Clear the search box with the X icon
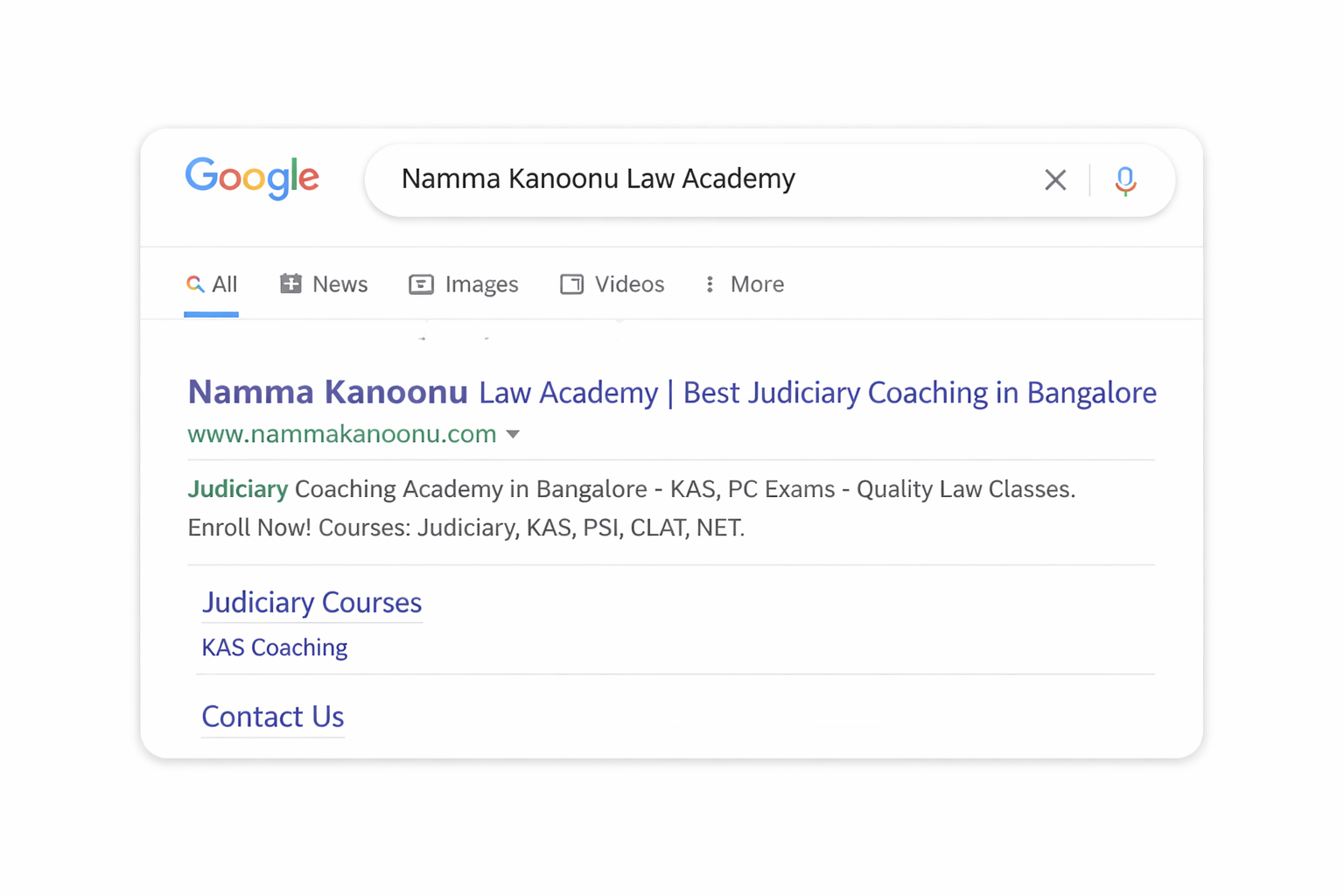 1055,180
